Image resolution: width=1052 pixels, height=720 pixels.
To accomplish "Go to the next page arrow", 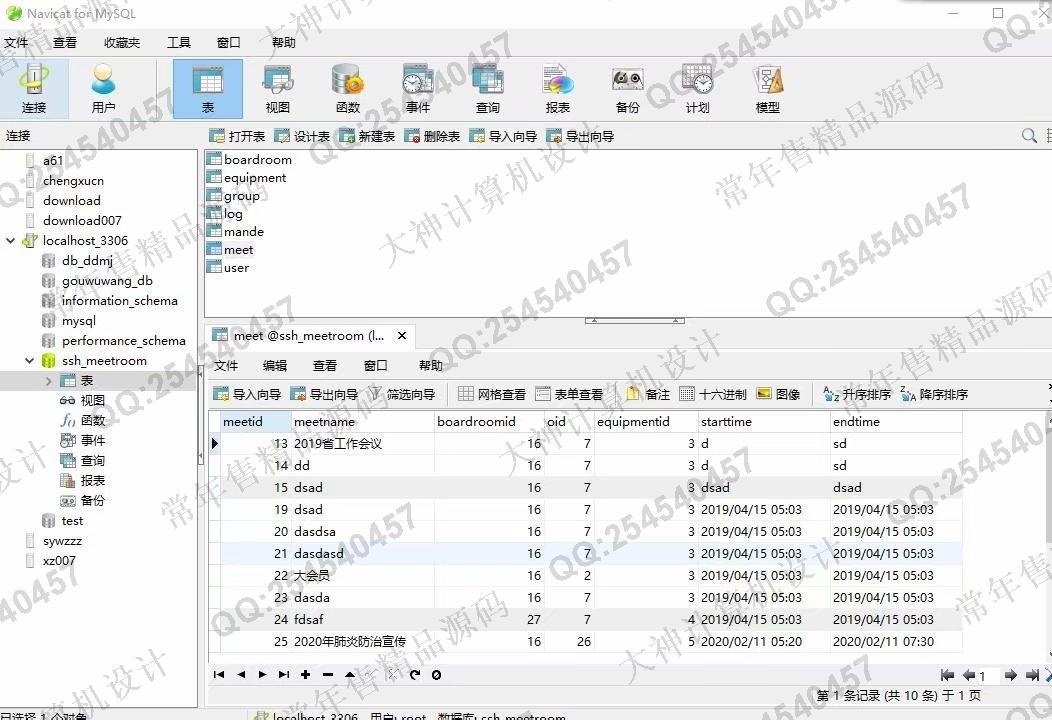I will (1010, 675).
